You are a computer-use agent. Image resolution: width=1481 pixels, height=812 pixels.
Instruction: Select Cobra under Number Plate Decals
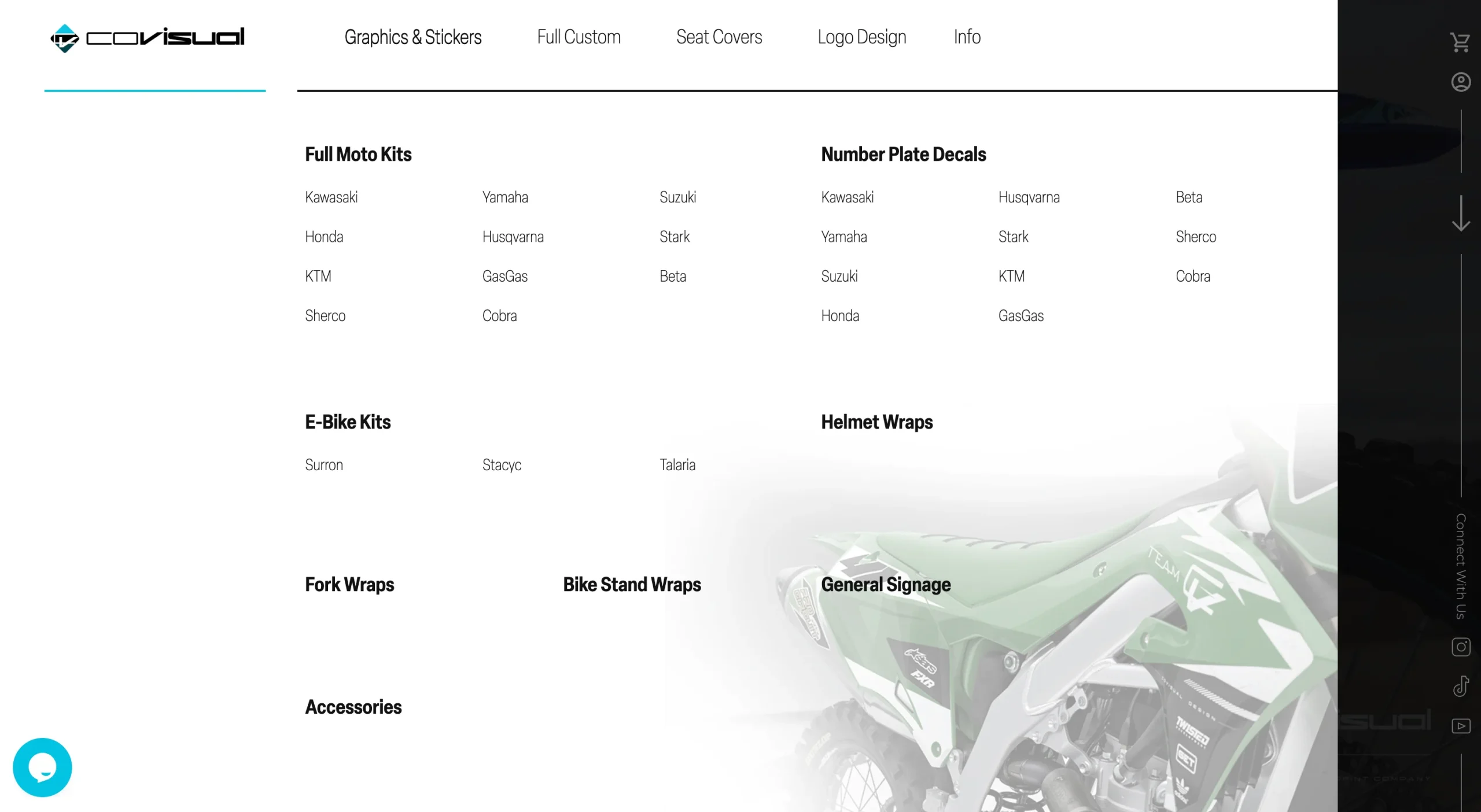[1192, 276]
